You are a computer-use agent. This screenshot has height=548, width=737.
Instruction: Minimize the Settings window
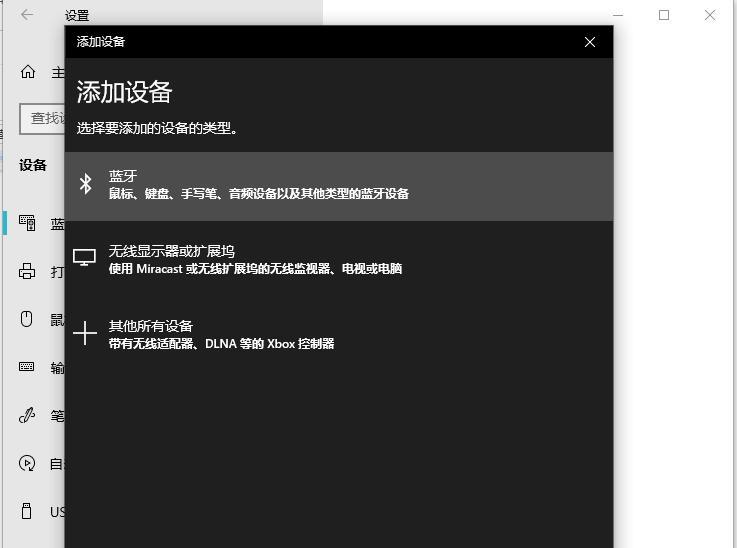618,15
